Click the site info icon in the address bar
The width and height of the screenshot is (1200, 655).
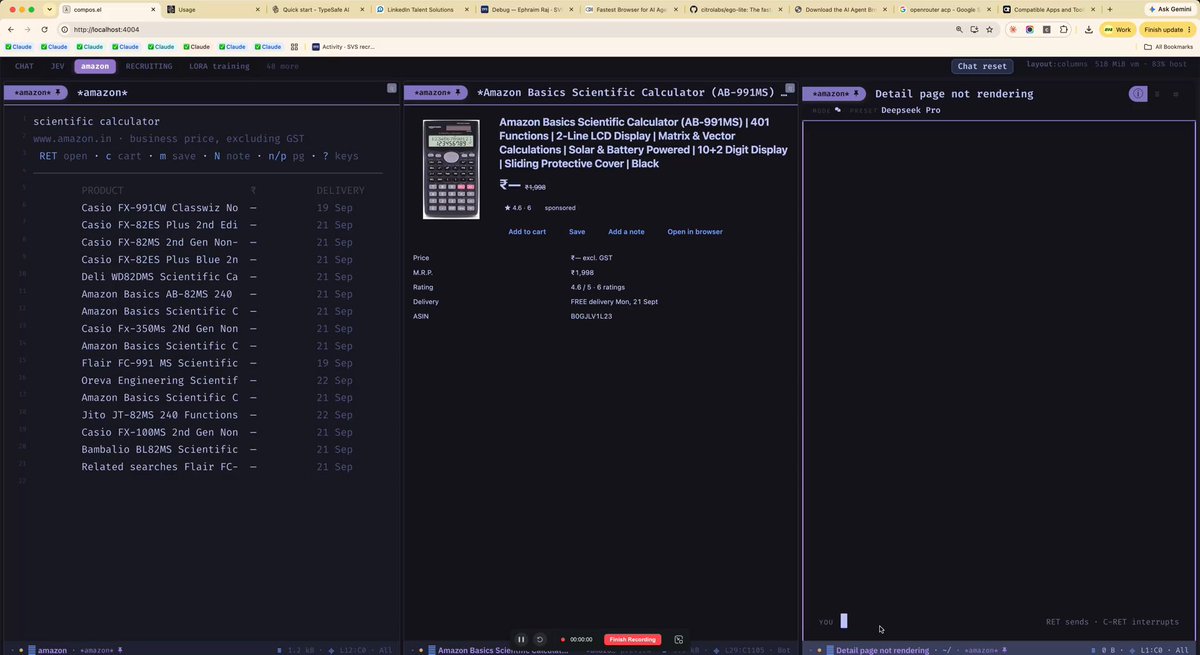coord(64,29)
